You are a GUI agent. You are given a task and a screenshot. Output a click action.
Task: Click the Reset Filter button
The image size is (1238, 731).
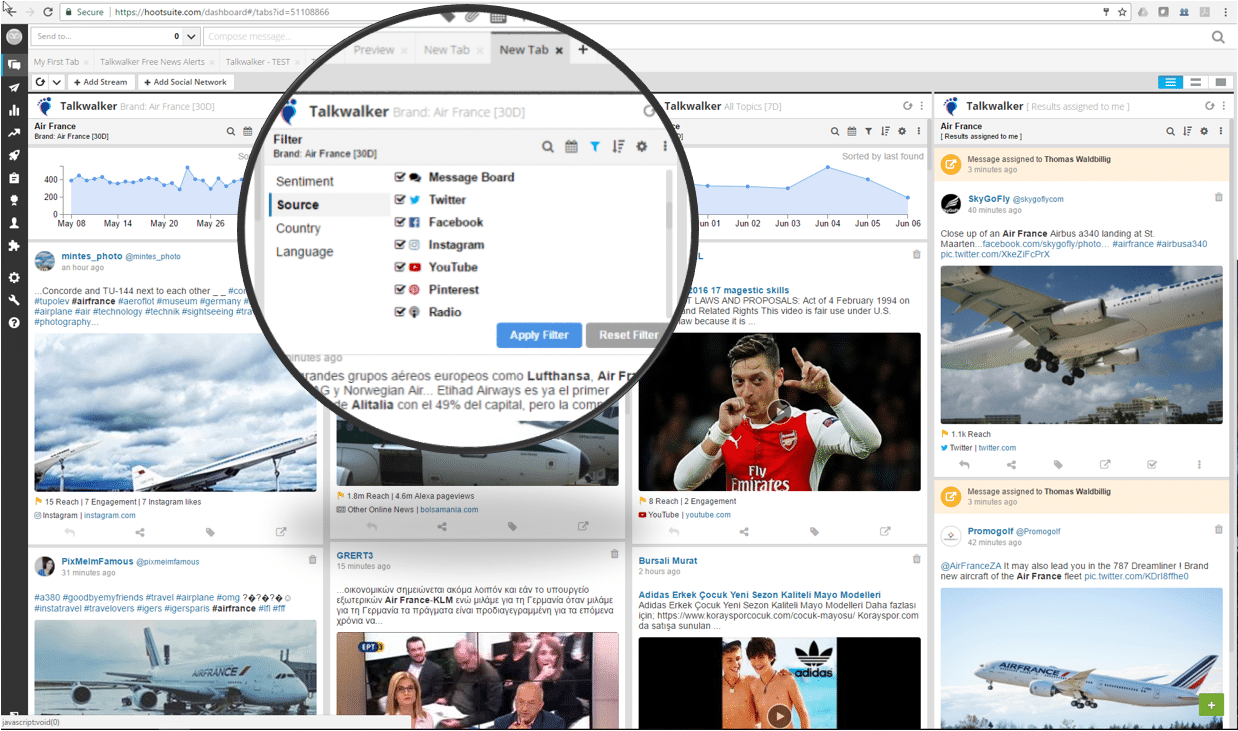pos(626,335)
